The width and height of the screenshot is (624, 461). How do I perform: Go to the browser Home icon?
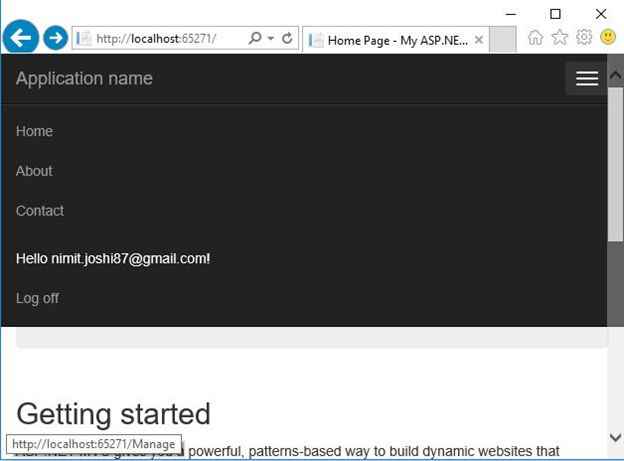click(x=535, y=38)
